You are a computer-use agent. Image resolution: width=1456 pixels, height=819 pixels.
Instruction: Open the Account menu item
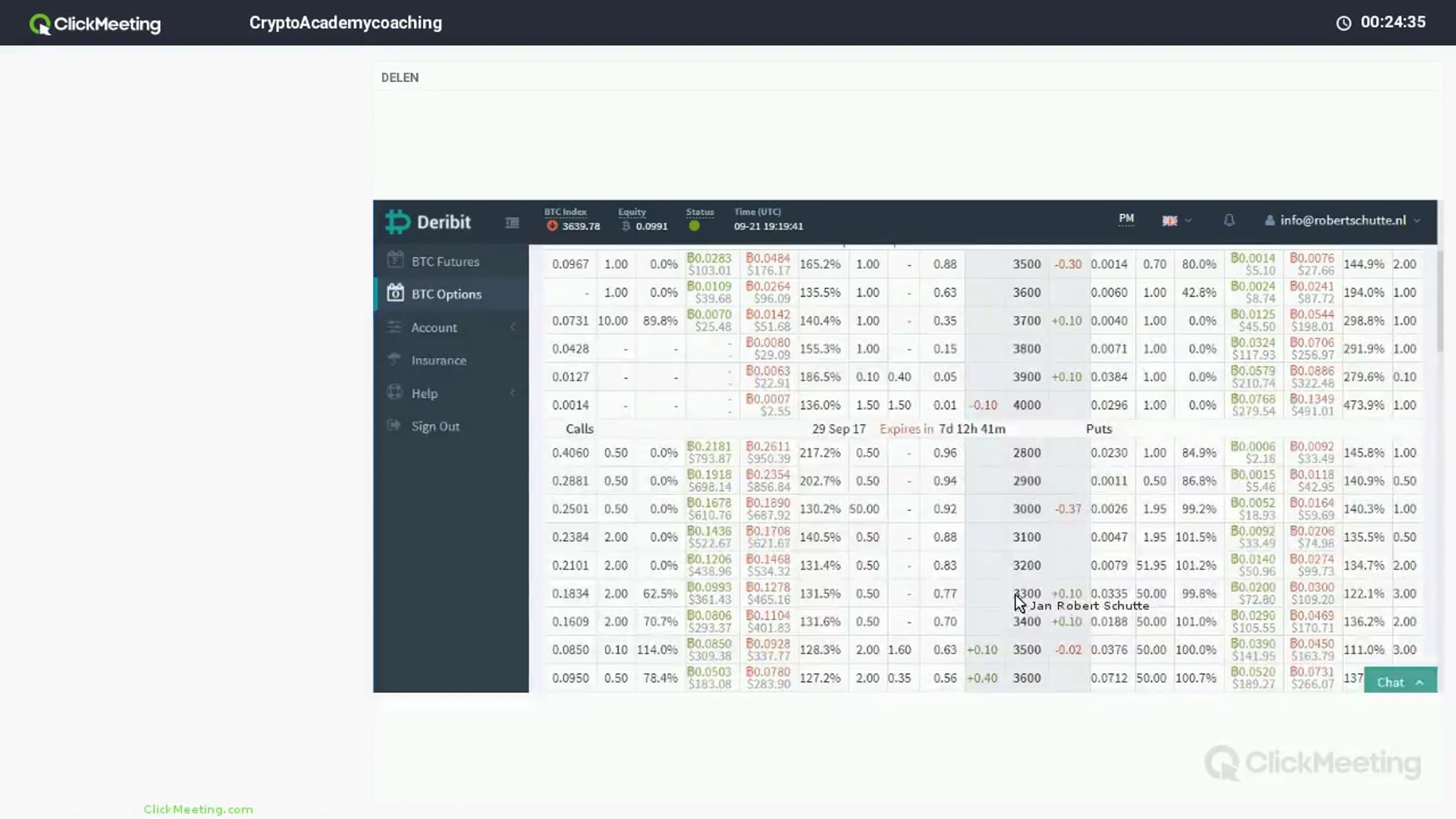click(434, 328)
